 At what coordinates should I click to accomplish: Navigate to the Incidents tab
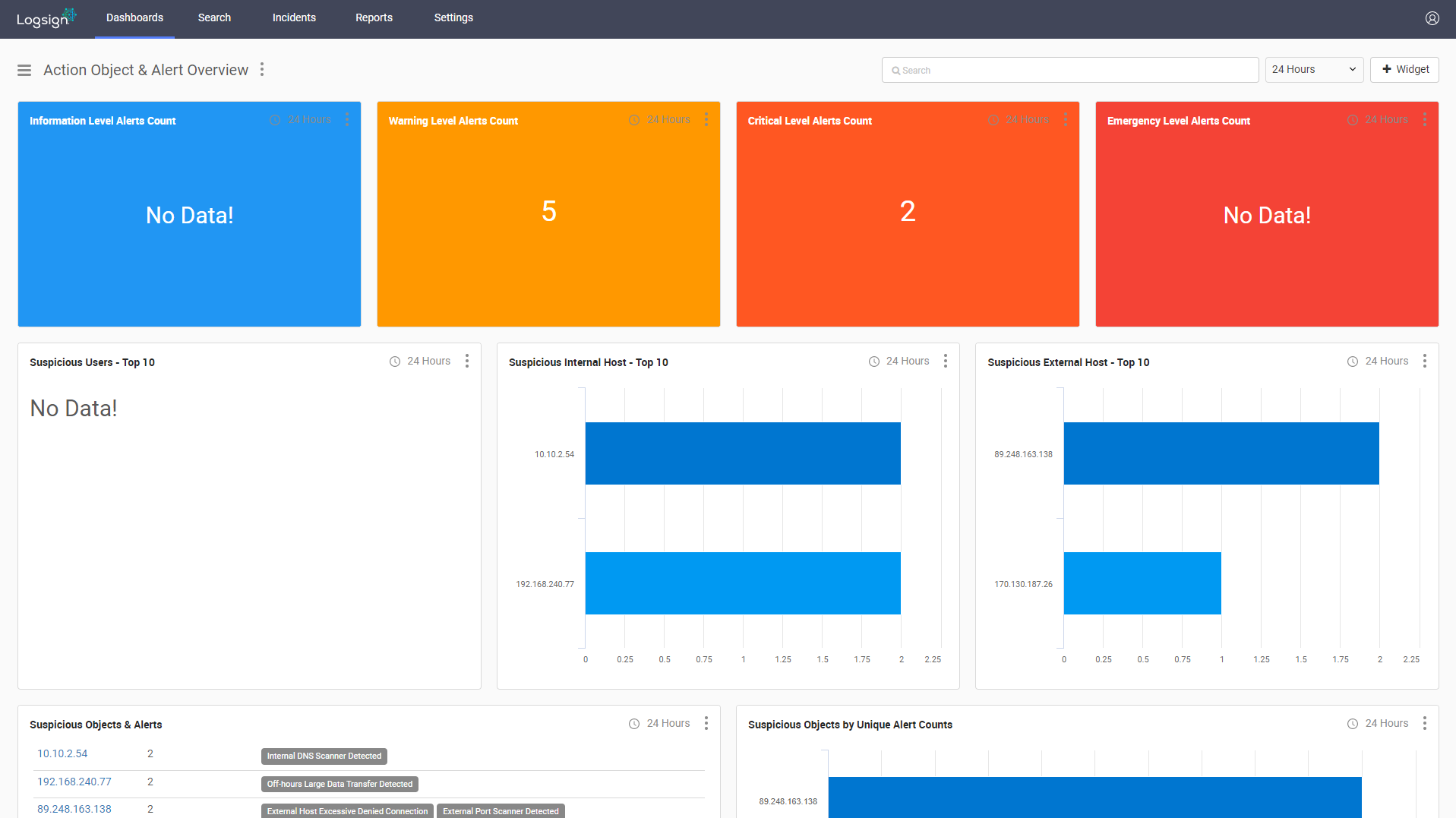click(x=294, y=17)
